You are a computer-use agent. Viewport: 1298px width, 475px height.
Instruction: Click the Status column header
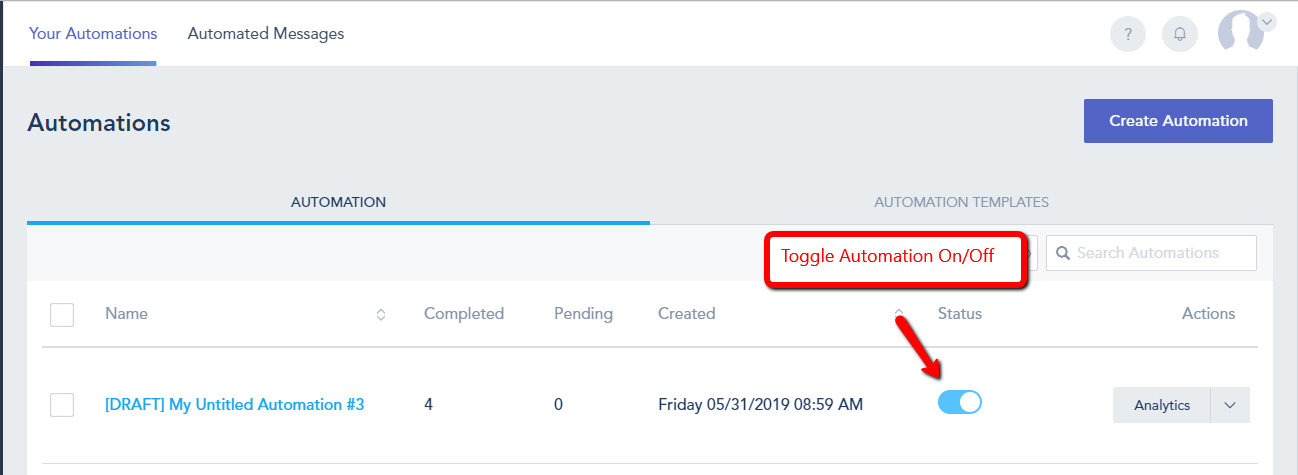(x=960, y=314)
